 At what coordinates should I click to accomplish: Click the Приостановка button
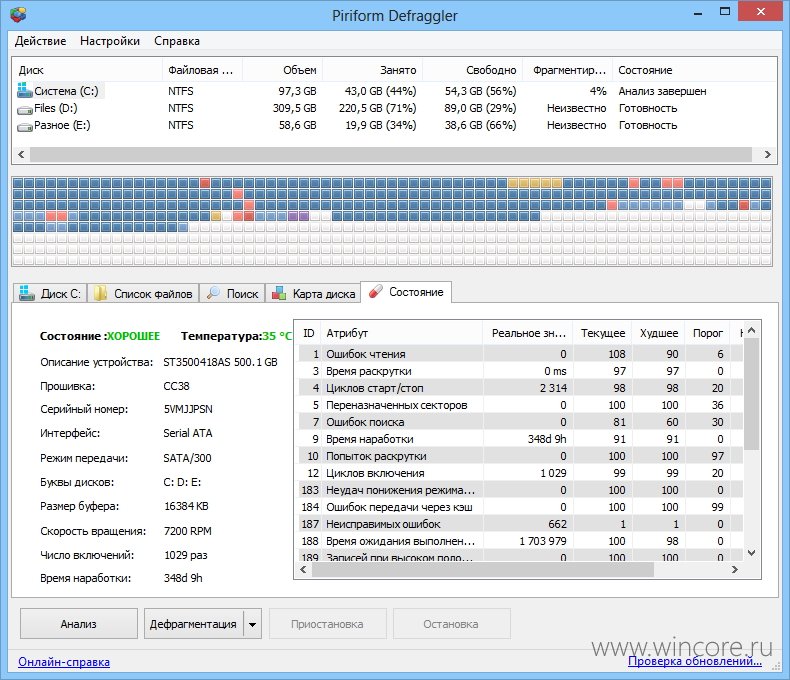(x=327, y=624)
